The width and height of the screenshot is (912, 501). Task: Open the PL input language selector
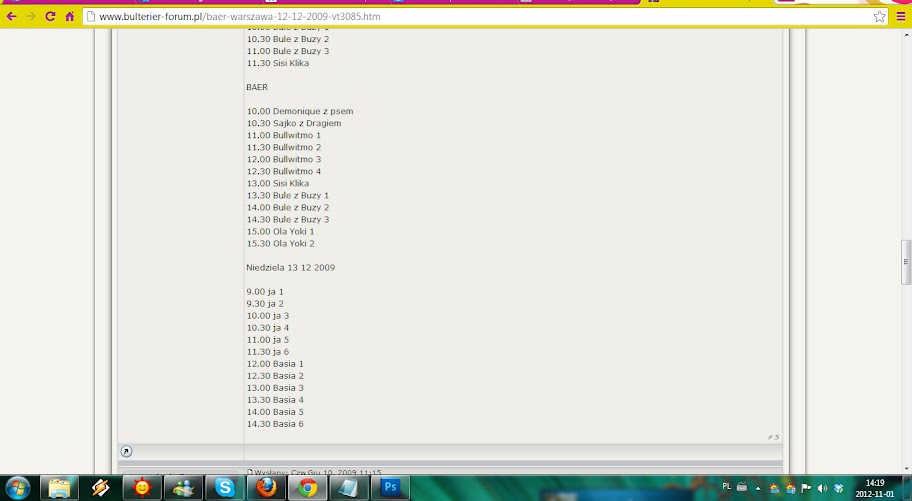point(726,486)
